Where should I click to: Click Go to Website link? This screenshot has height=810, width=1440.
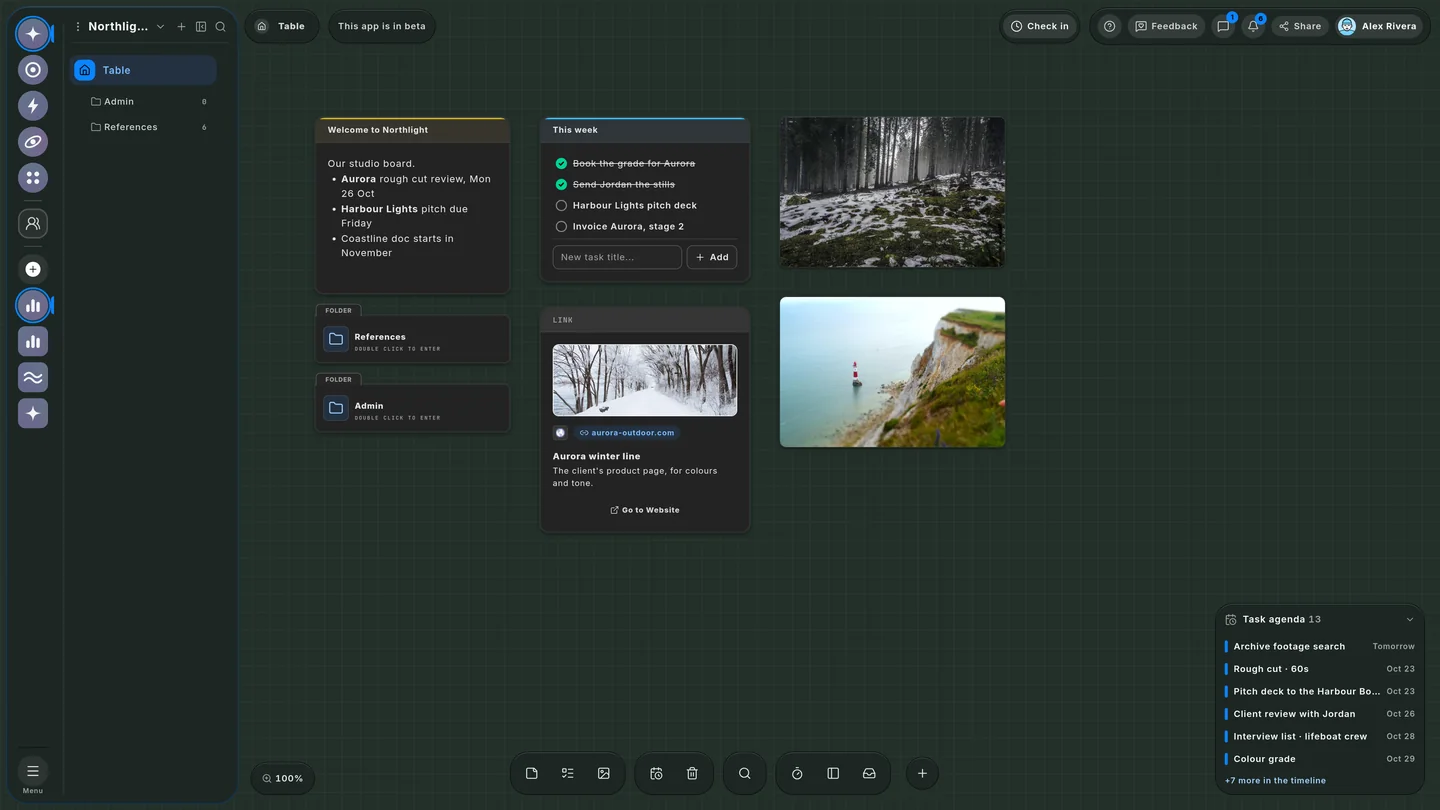pyautogui.click(x=645, y=510)
